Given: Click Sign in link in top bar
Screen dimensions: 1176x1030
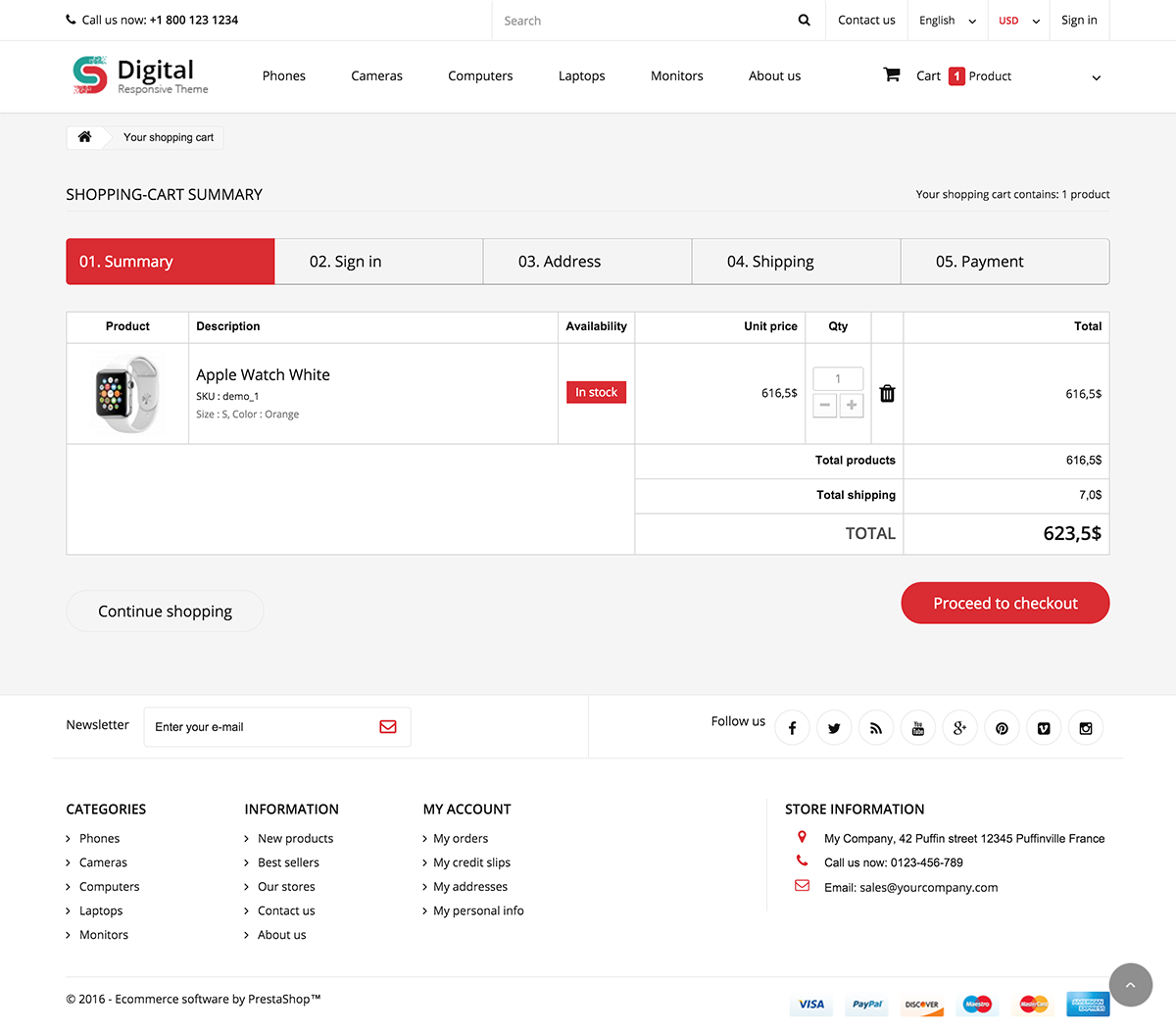Looking at the screenshot, I should tap(1079, 20).
